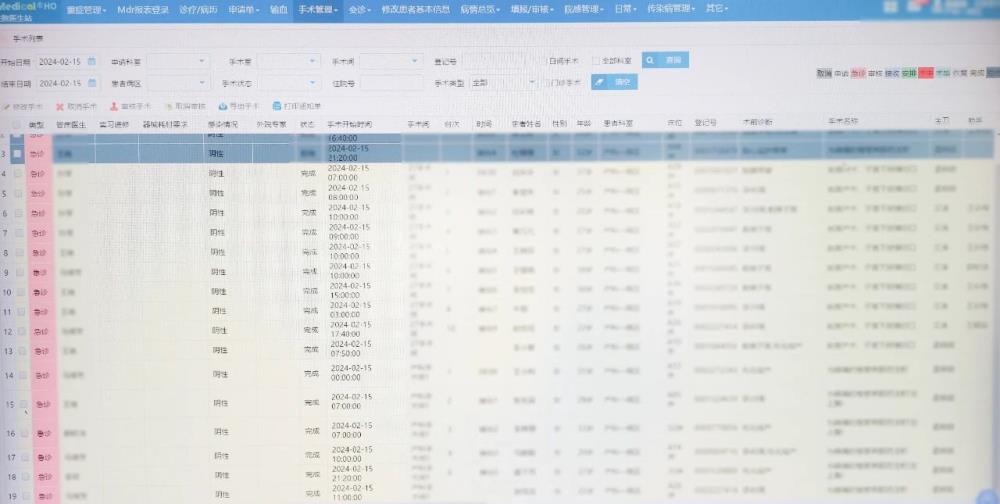Click the 取消手术 red X icon
This screenshot has height=504, width=1000.
point(60,105)
